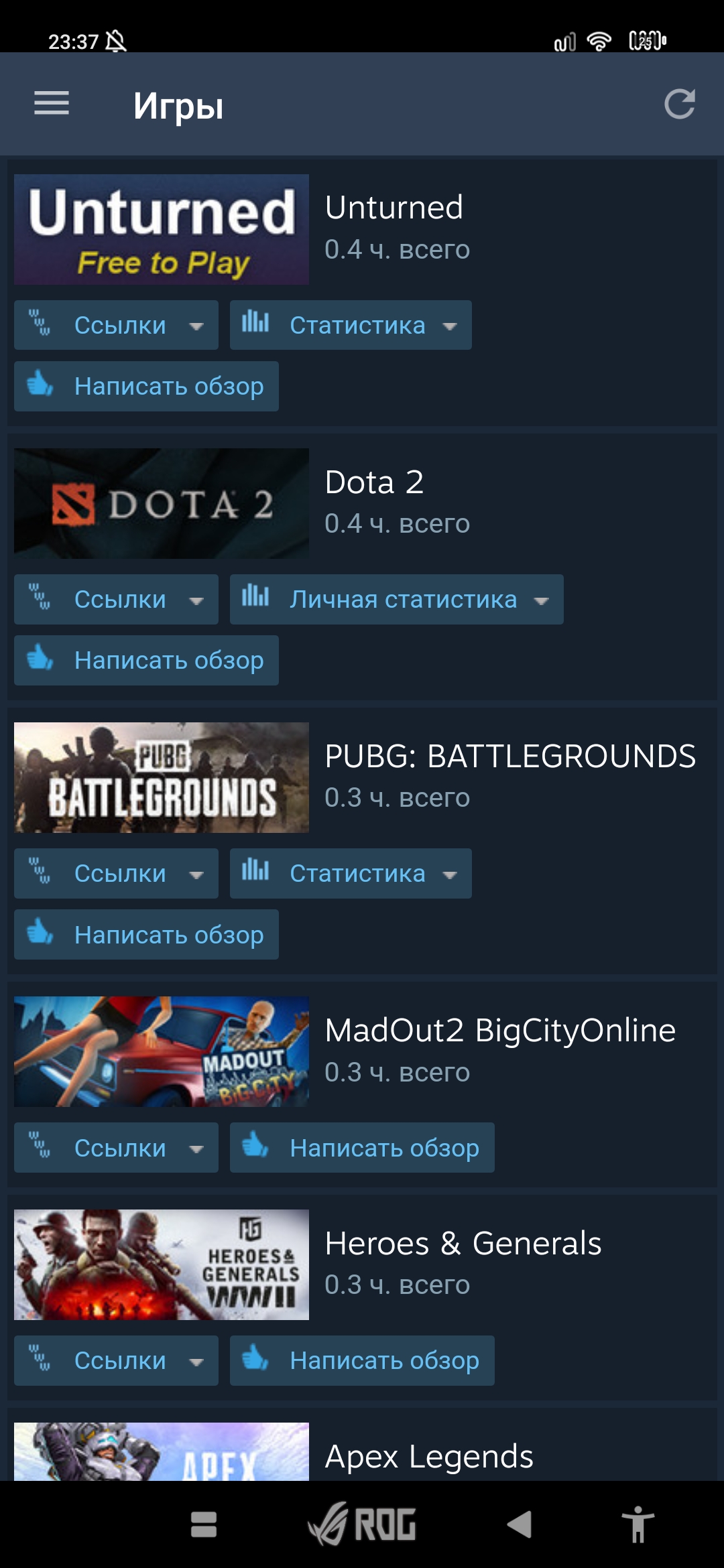Expand Статистика dropdown under Unturned
The image size is (724, 1568).
pyautogui.click(x=351, y=325)
